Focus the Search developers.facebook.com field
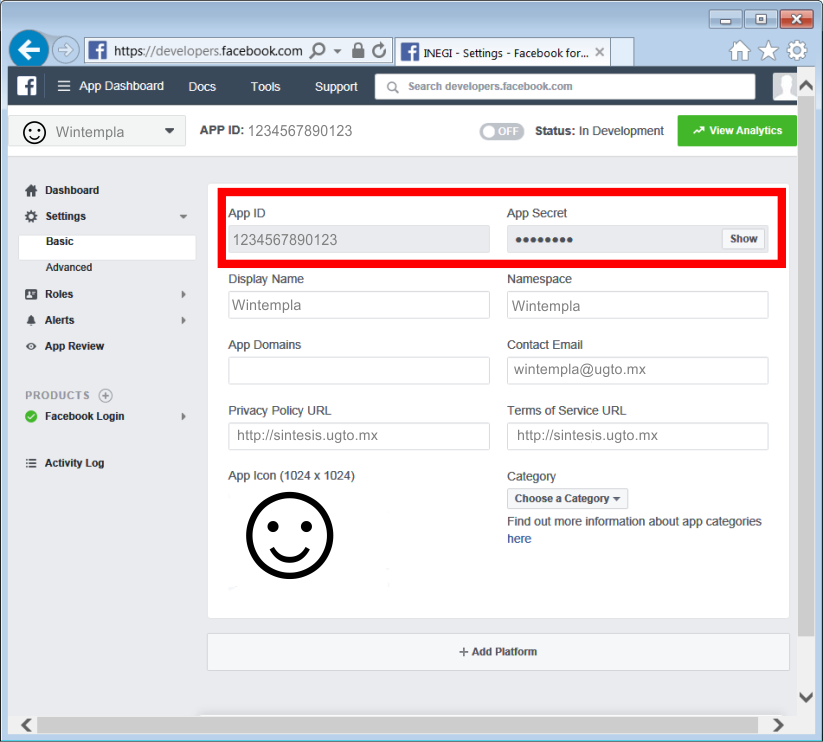This screenshot has width=823, height=742. [565, 87]
